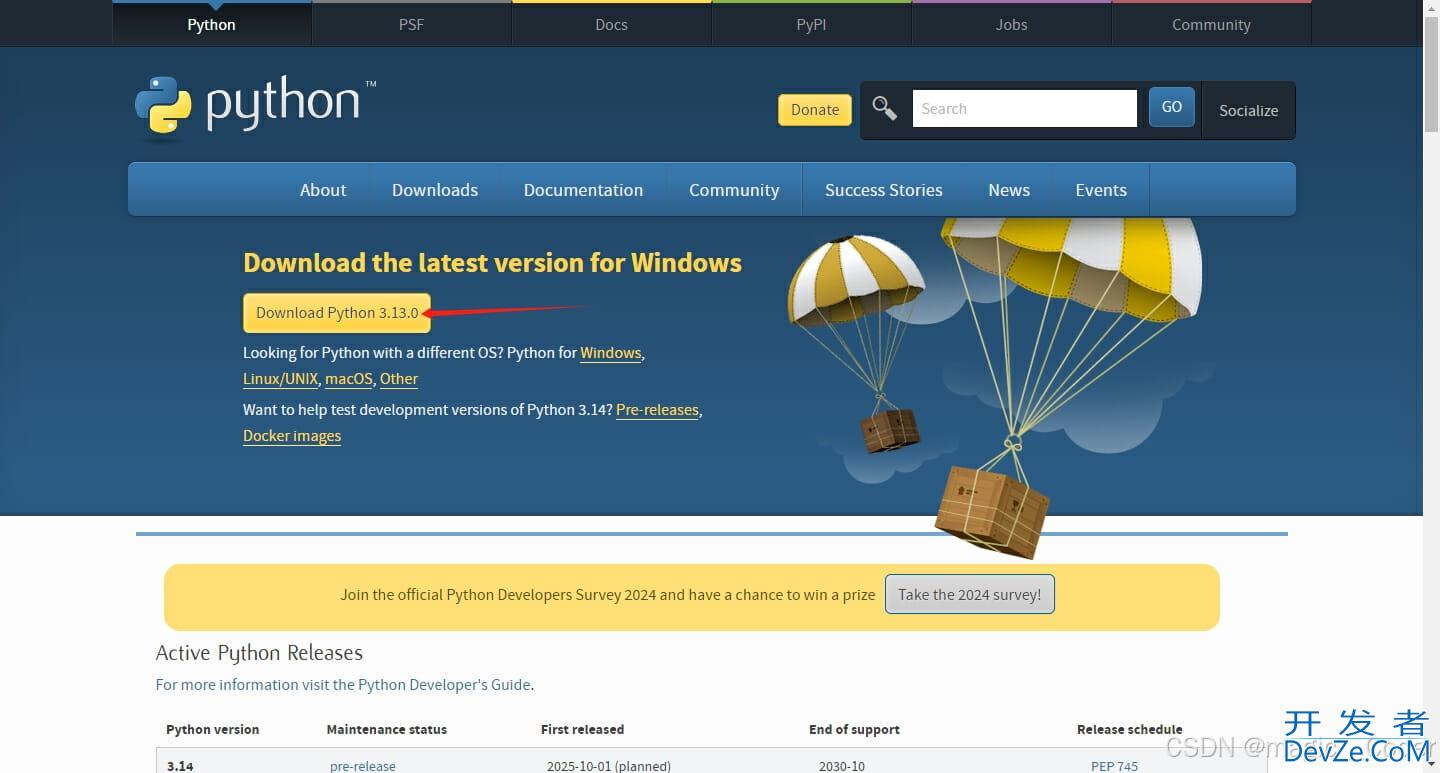This screenshot has height=773, width=1440.
Task: Click the Active Python Releases heading
Action: pyautogui.click(x=259, y=653)
